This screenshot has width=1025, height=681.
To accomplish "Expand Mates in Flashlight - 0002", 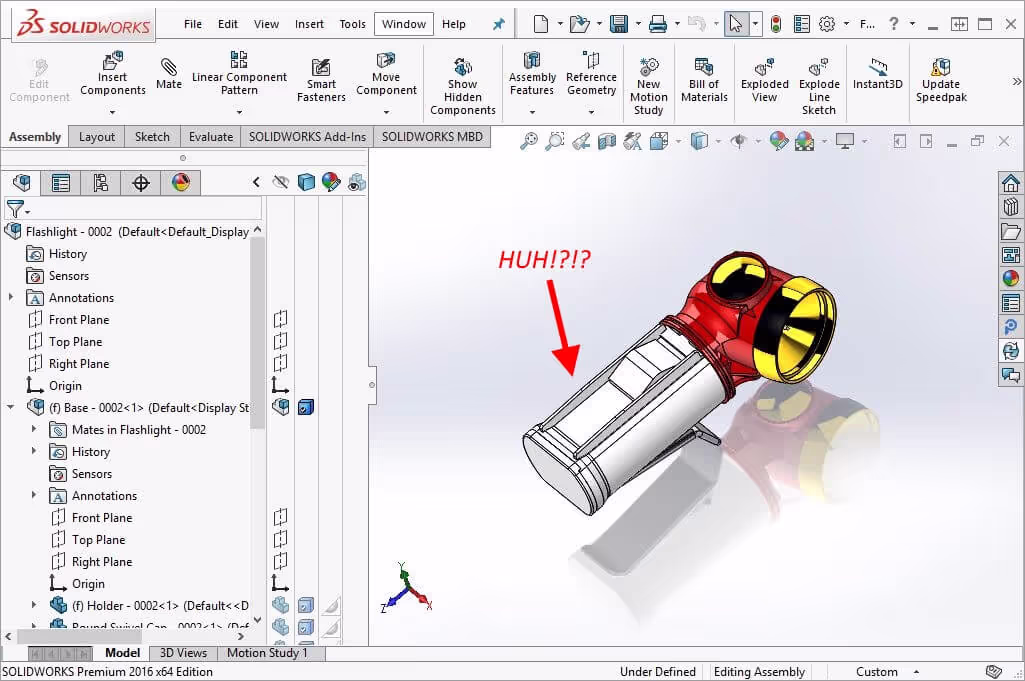I will pos(34,429).
